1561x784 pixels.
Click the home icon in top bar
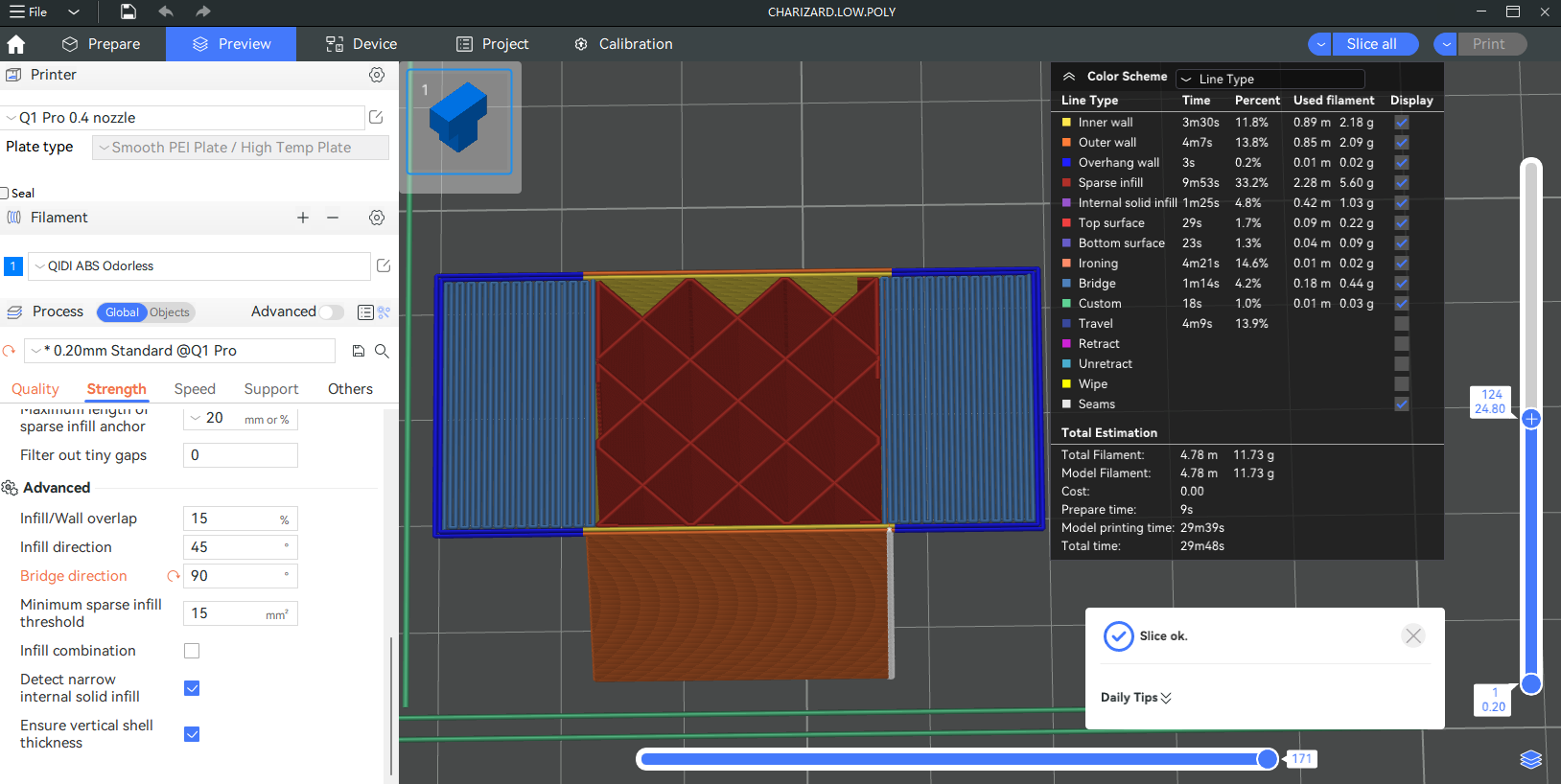16,44
